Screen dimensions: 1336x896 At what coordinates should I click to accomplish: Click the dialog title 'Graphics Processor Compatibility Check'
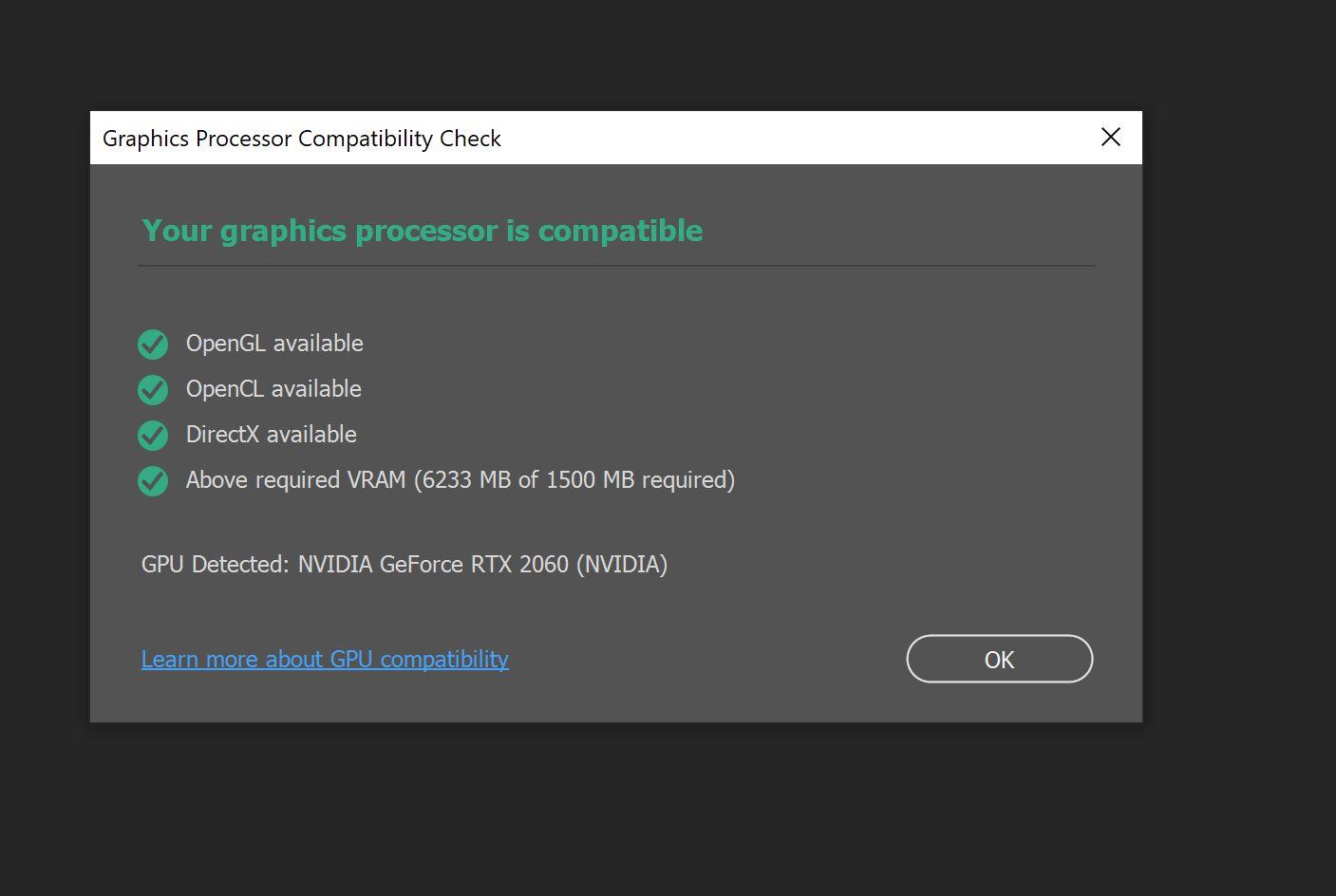coord(302,139)
